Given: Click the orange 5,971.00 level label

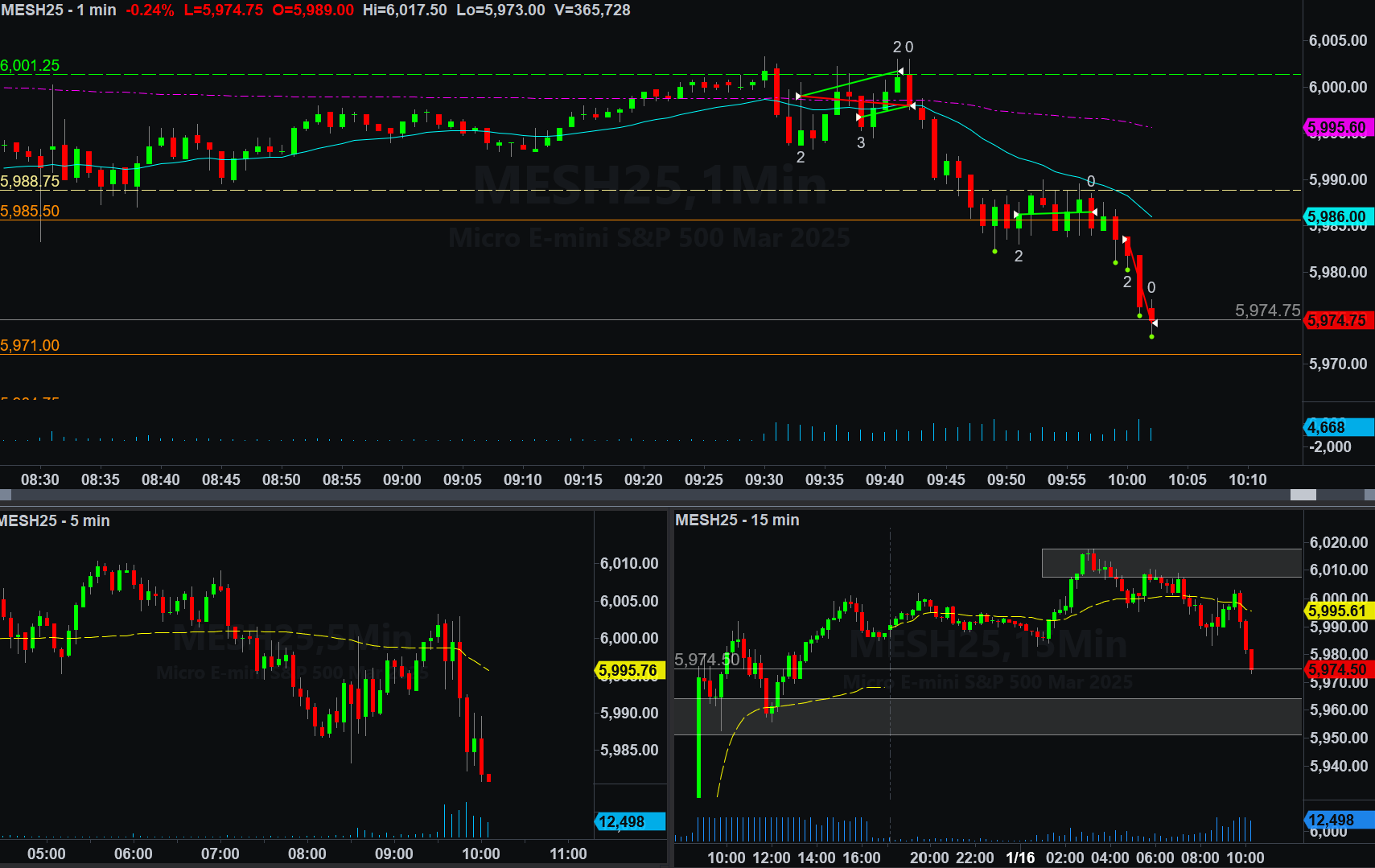Looking at the screenshot, I should [x=30, y=345].
